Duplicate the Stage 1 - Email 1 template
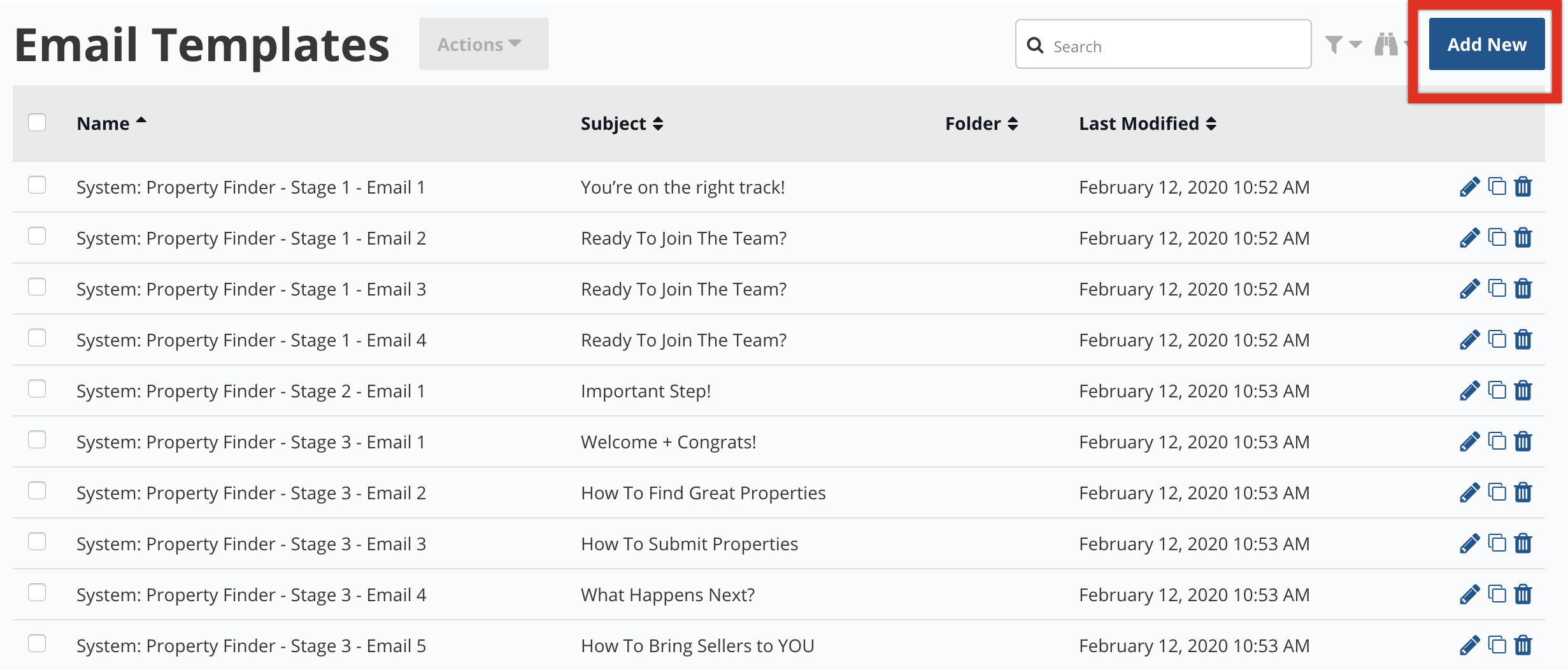1568x670 pixels. (x=1497, y=187)
